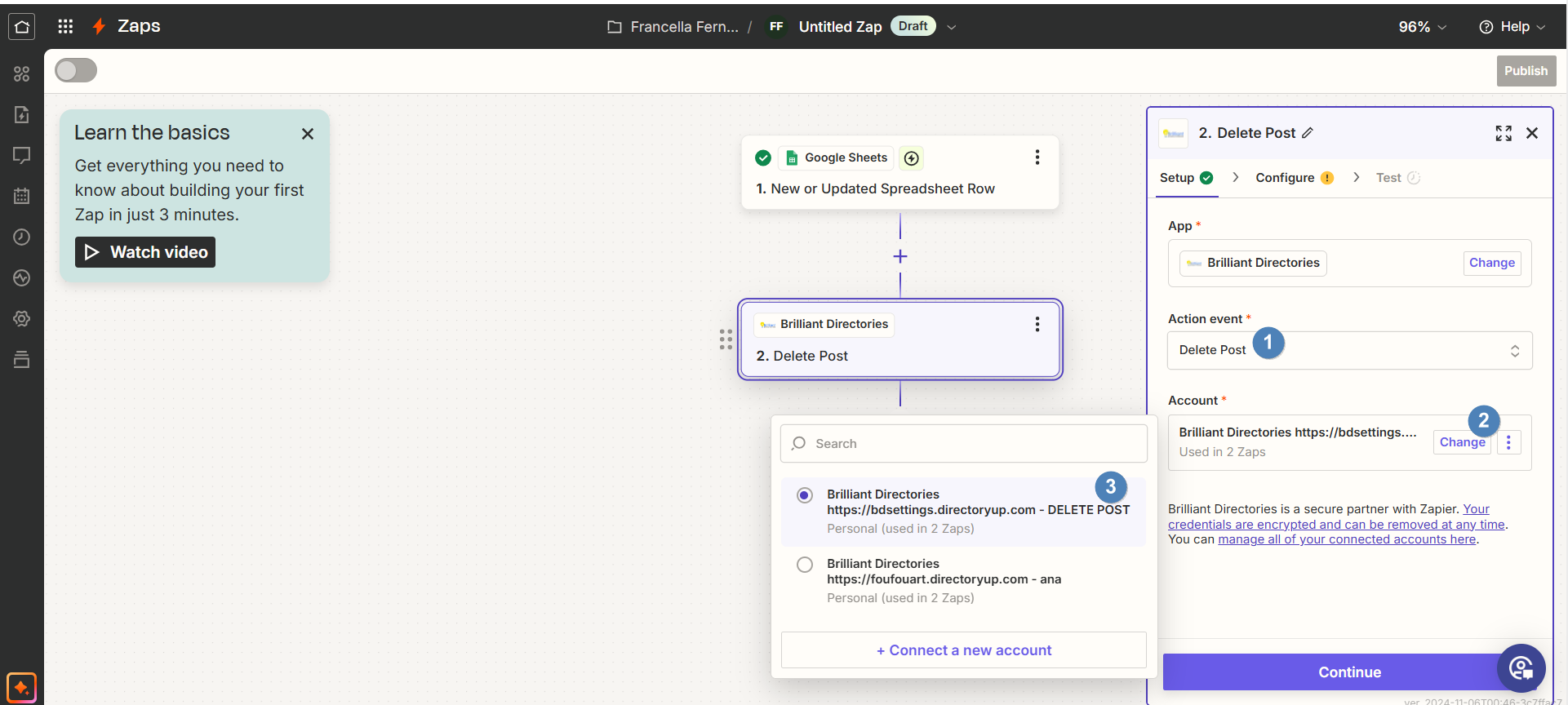
Task: Toggle the Zap on/off switch
Action: [x=76, y=70]
